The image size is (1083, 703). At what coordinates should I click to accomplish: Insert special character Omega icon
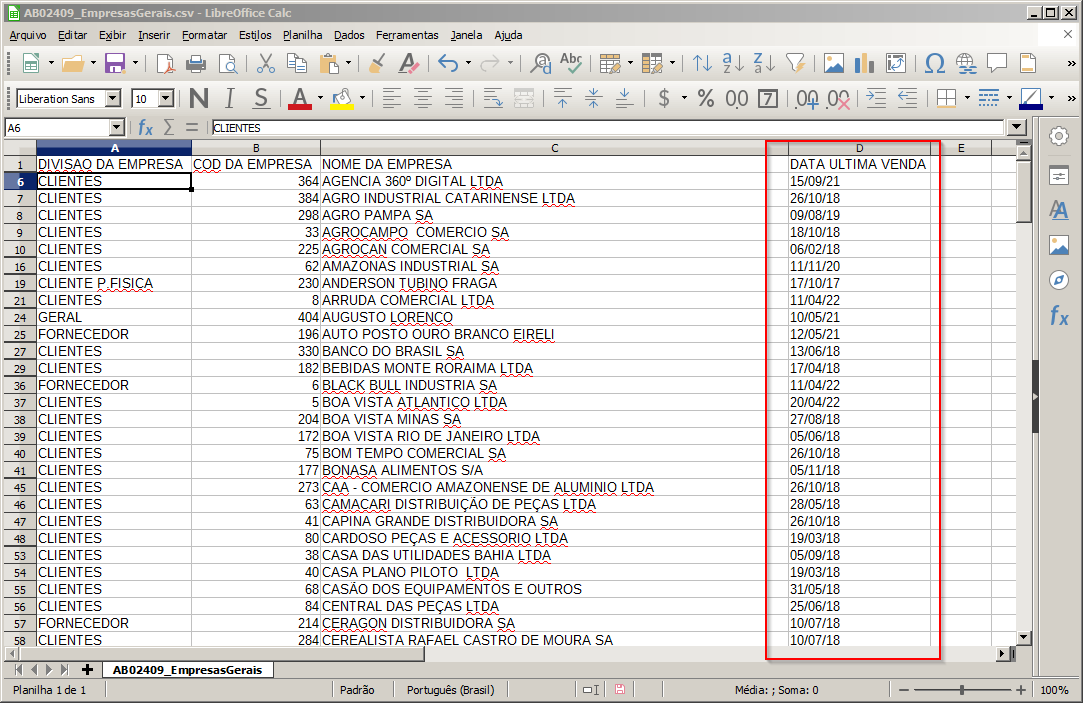935,64
